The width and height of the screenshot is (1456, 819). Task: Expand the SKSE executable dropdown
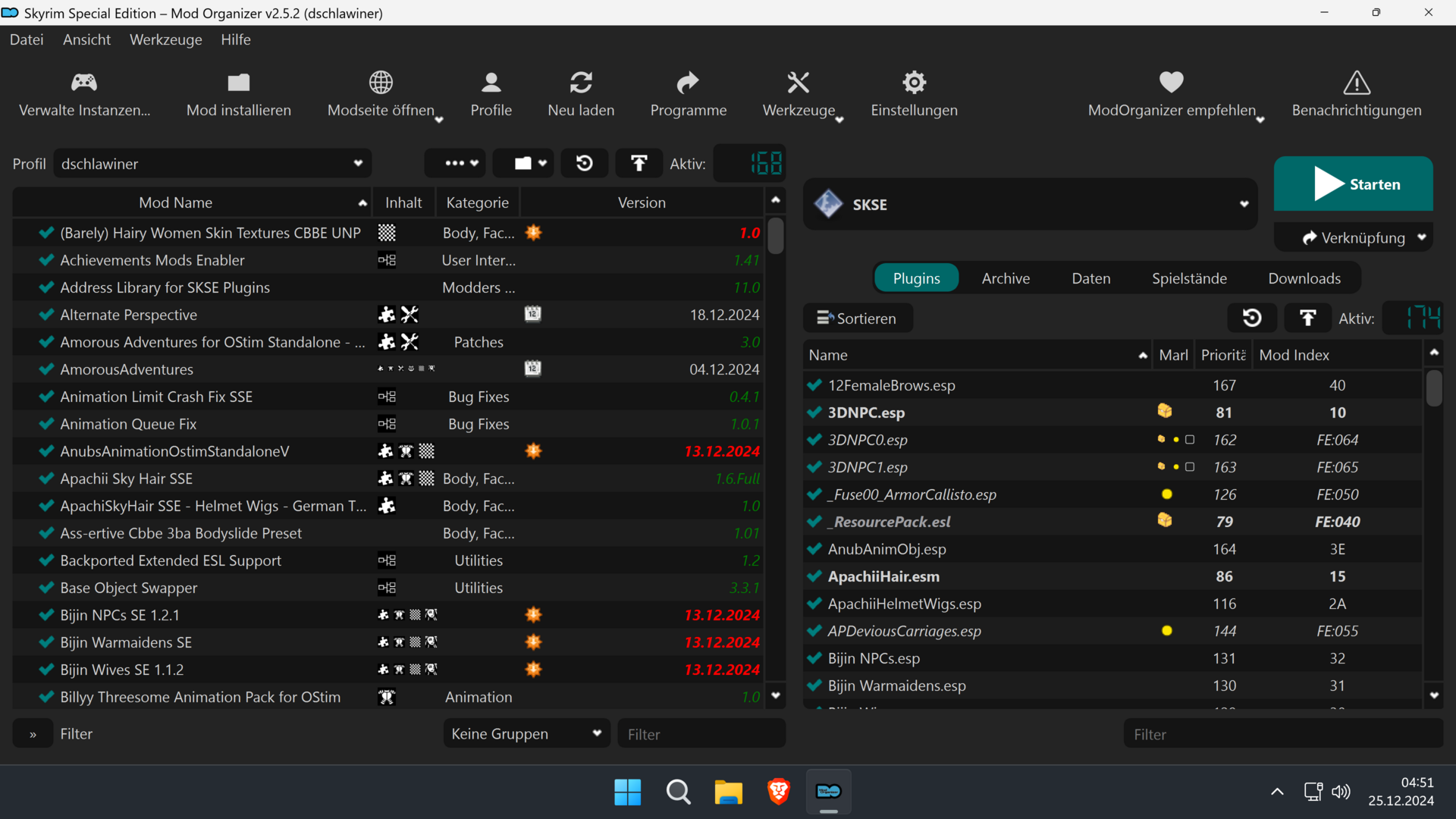tap(1030, 204)
